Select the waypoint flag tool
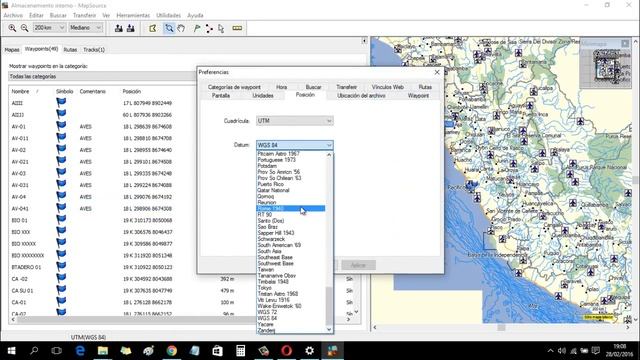The width and height of the screenshot is (640, 360). coord(197,28)
